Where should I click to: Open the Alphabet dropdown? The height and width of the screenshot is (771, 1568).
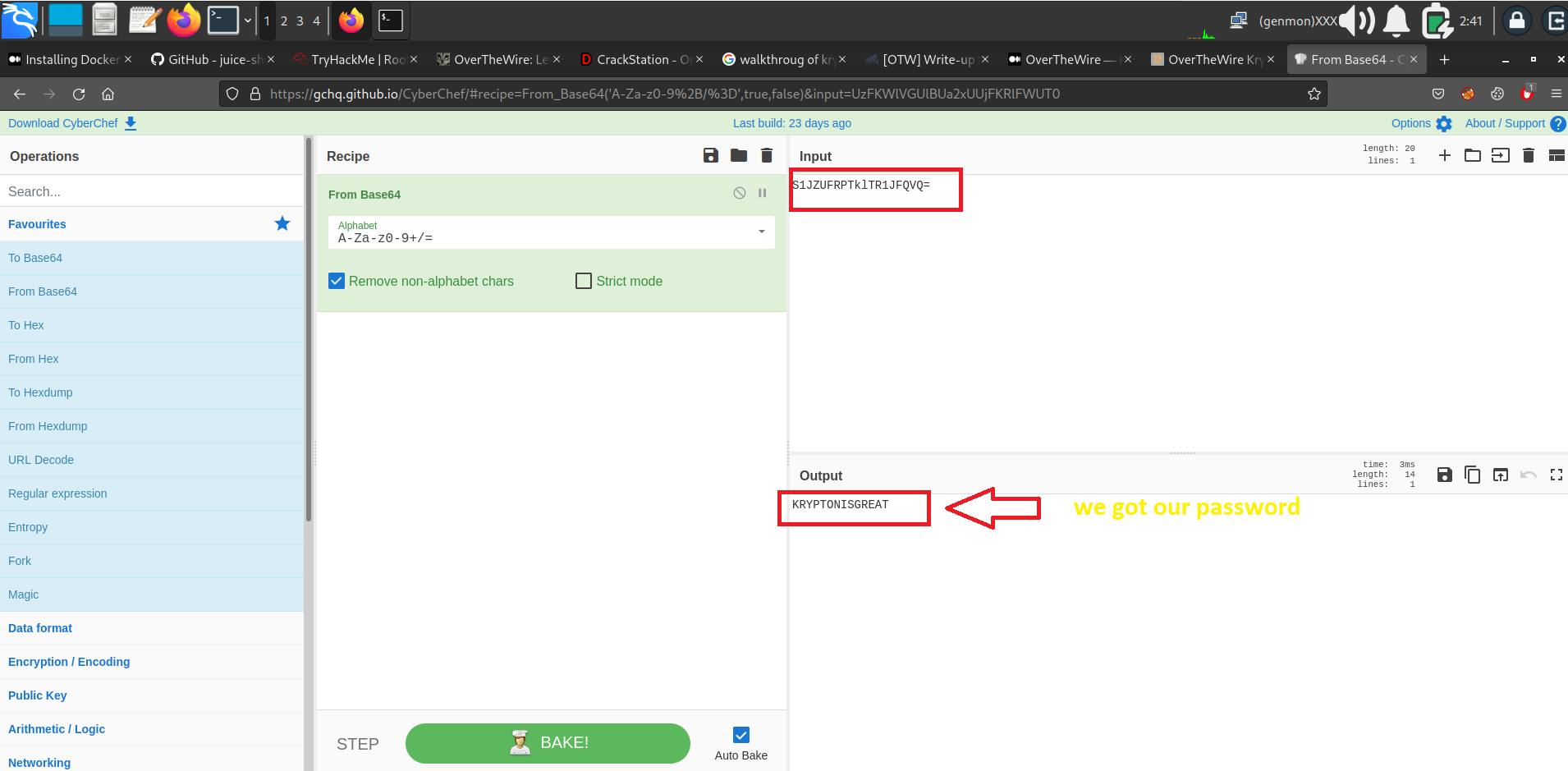761,232
